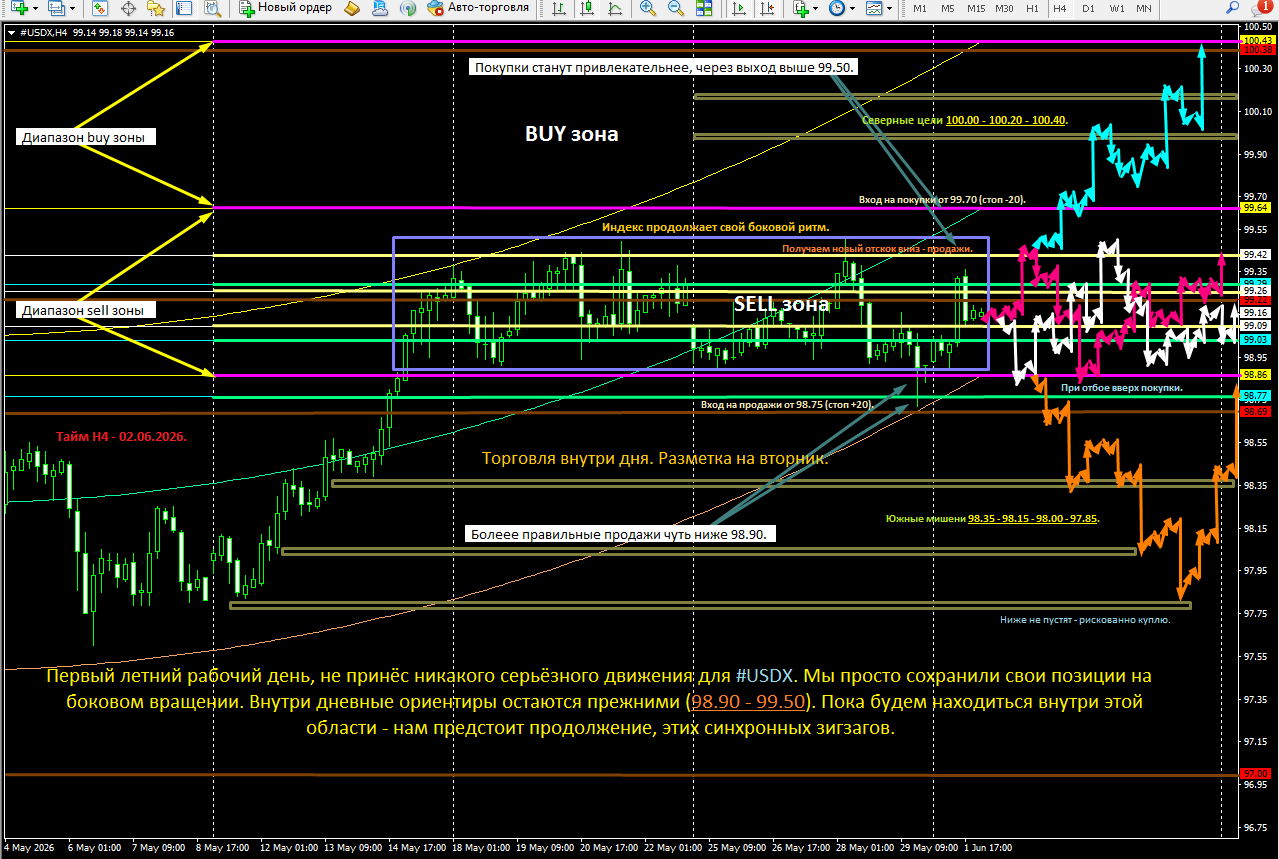Click the 'Диапазон buy зоны' label
Screen dimensions: 1279x859
pos(88,137)
